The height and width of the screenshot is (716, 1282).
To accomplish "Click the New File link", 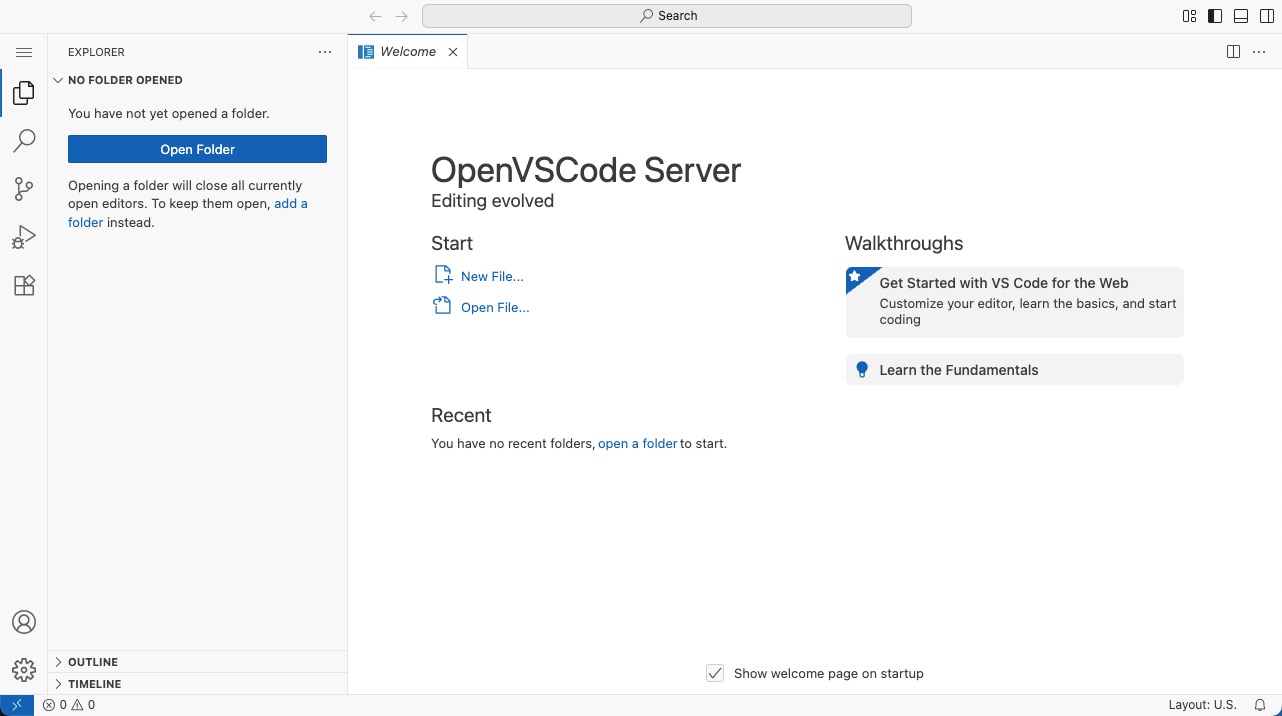I will (492, 276).
